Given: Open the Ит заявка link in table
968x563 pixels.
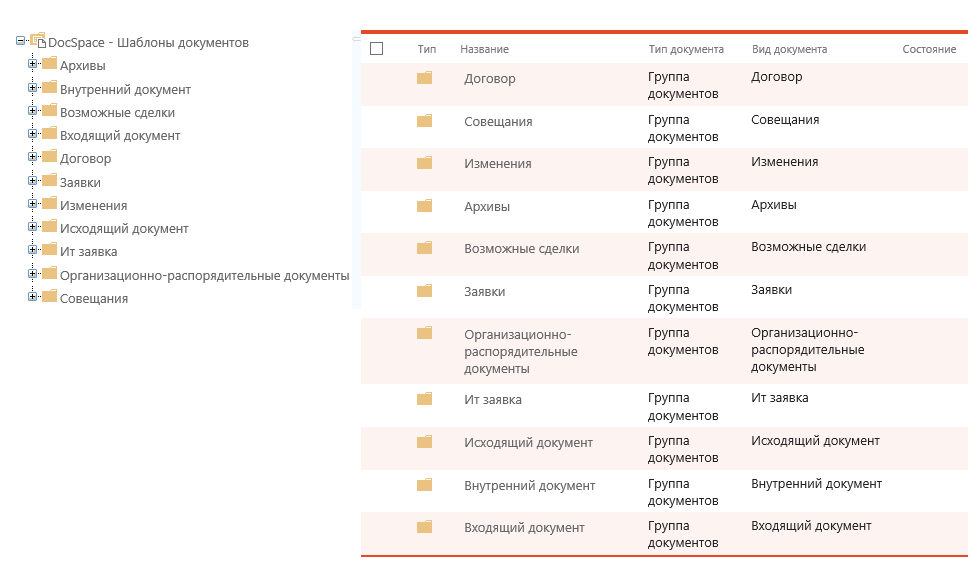Looking at the screenshot, I should coord(493,400).
